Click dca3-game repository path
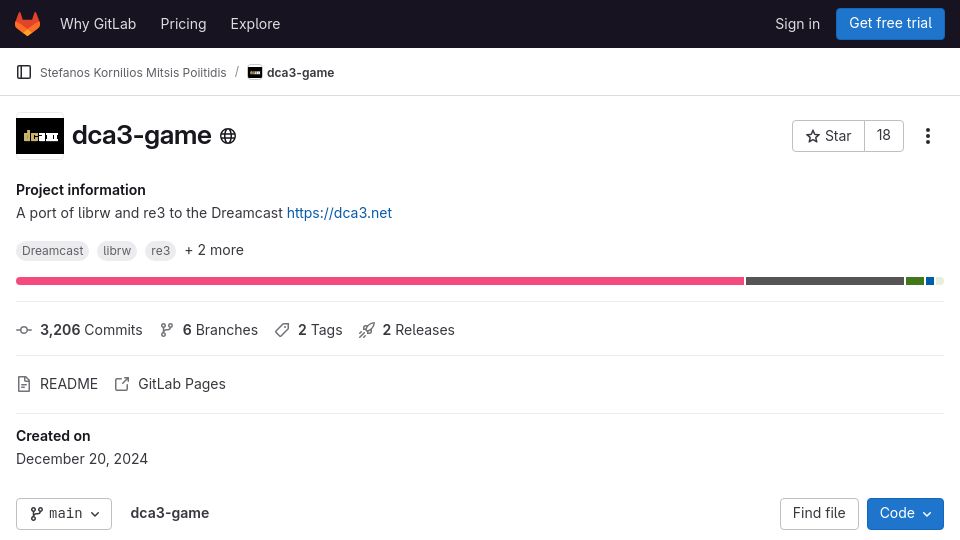 tap(170, 513)
